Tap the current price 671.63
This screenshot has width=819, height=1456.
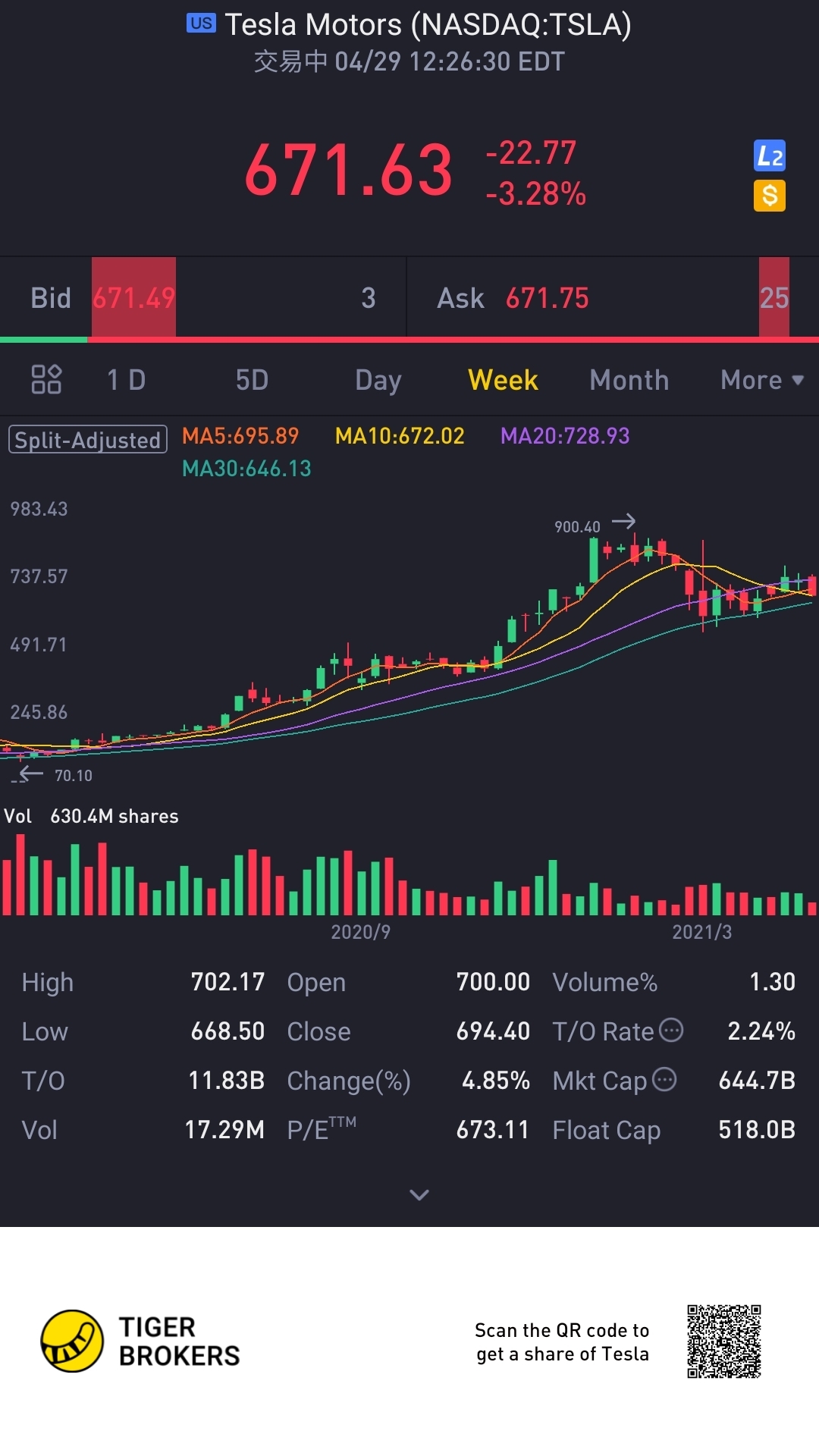click(x=349, y=171)
